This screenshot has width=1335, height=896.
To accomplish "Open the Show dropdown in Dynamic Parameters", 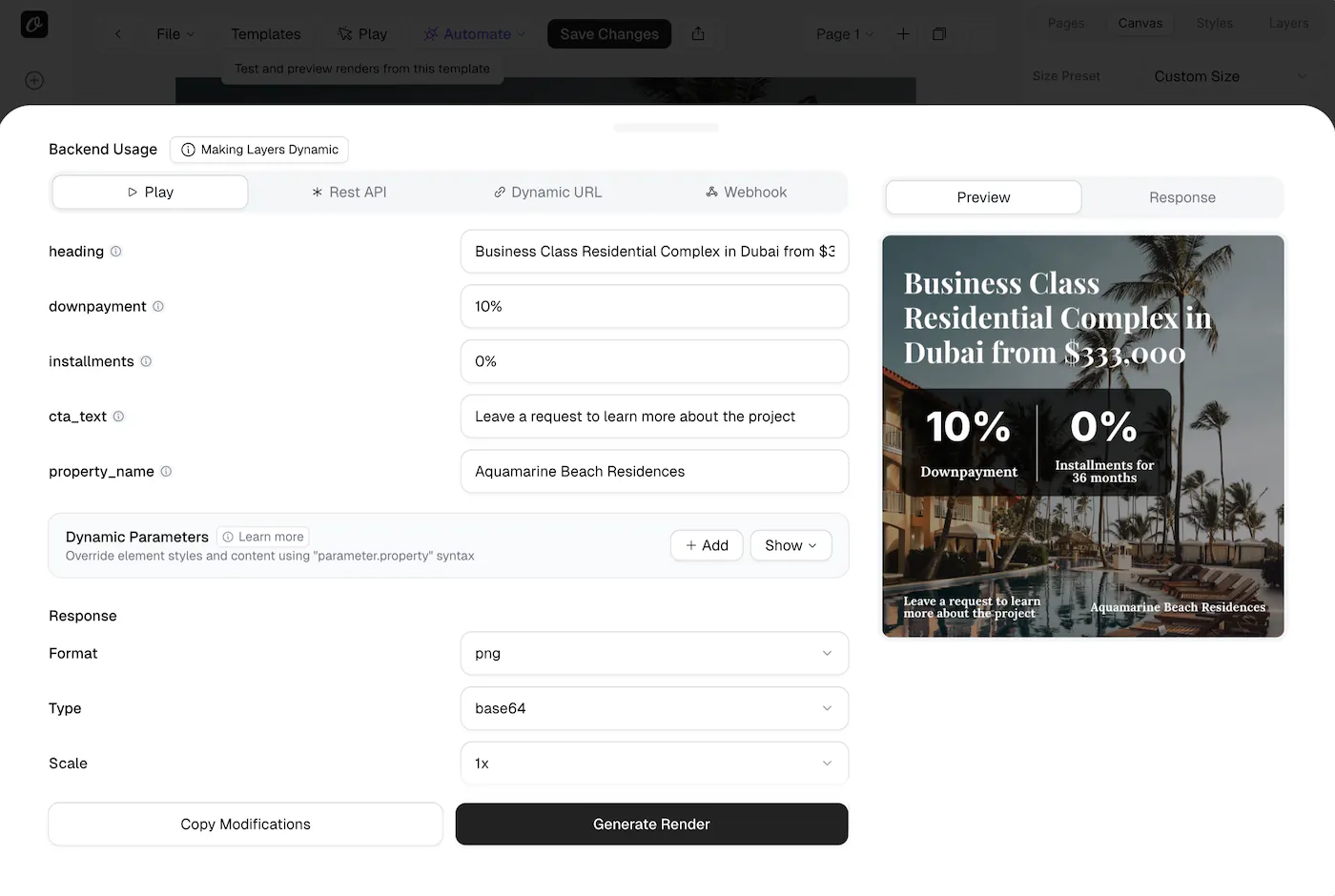I will pyautogui.click(x=791, y=545).
